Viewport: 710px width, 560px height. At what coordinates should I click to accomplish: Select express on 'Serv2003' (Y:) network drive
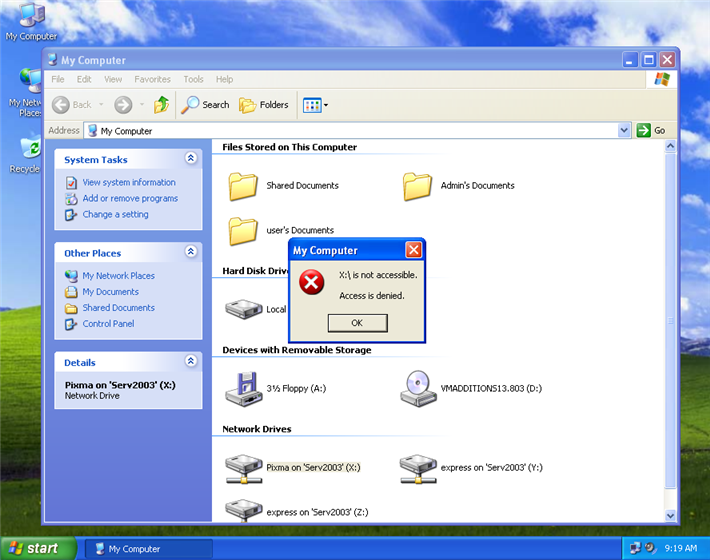419,467
